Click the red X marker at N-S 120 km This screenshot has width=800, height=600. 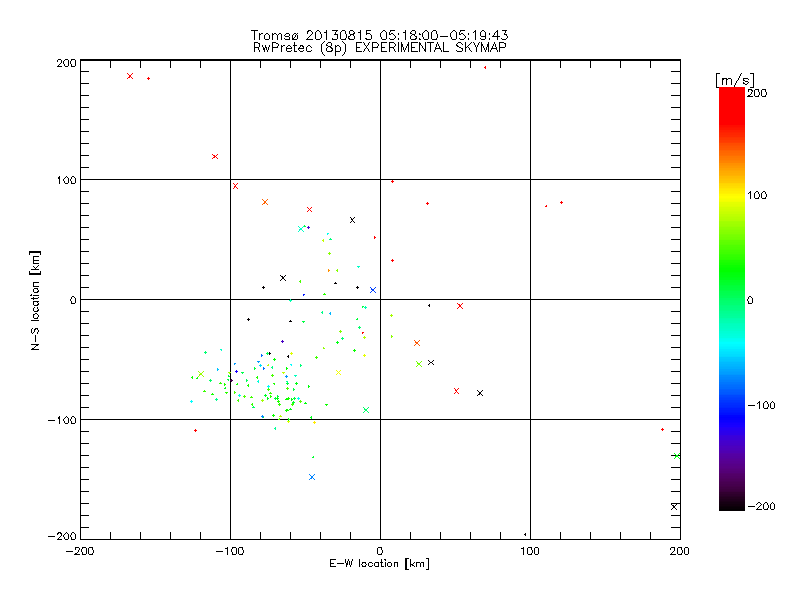[215, 157]
